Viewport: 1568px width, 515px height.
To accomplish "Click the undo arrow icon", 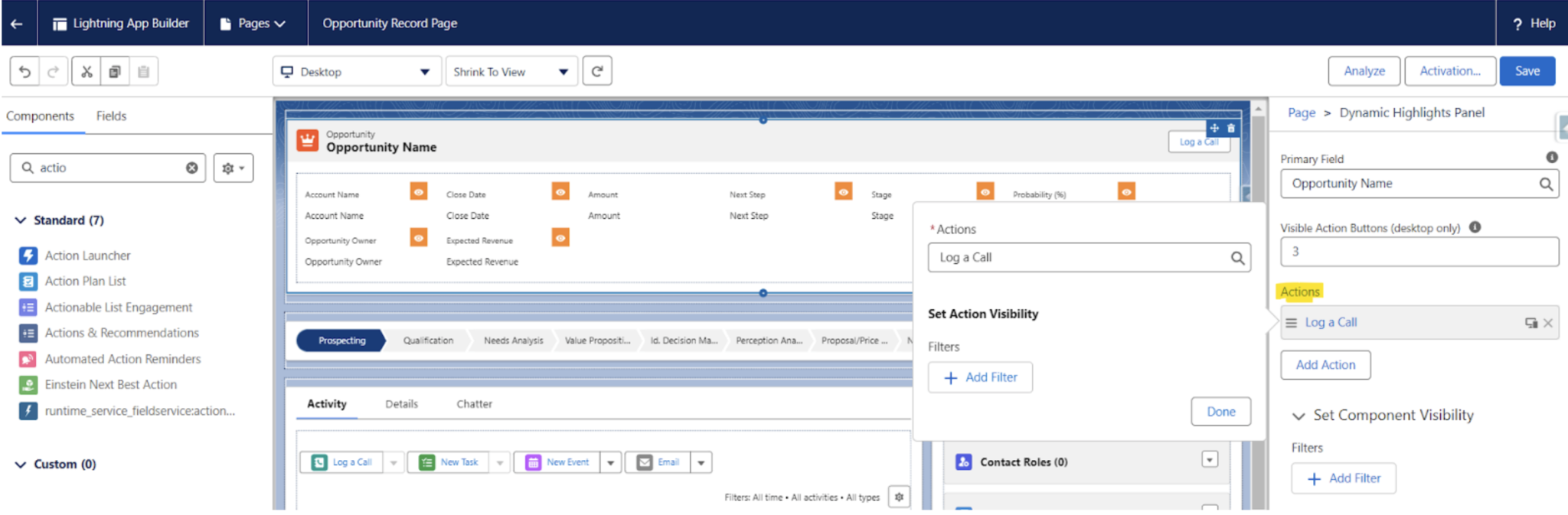I will [x=24, y=72].
